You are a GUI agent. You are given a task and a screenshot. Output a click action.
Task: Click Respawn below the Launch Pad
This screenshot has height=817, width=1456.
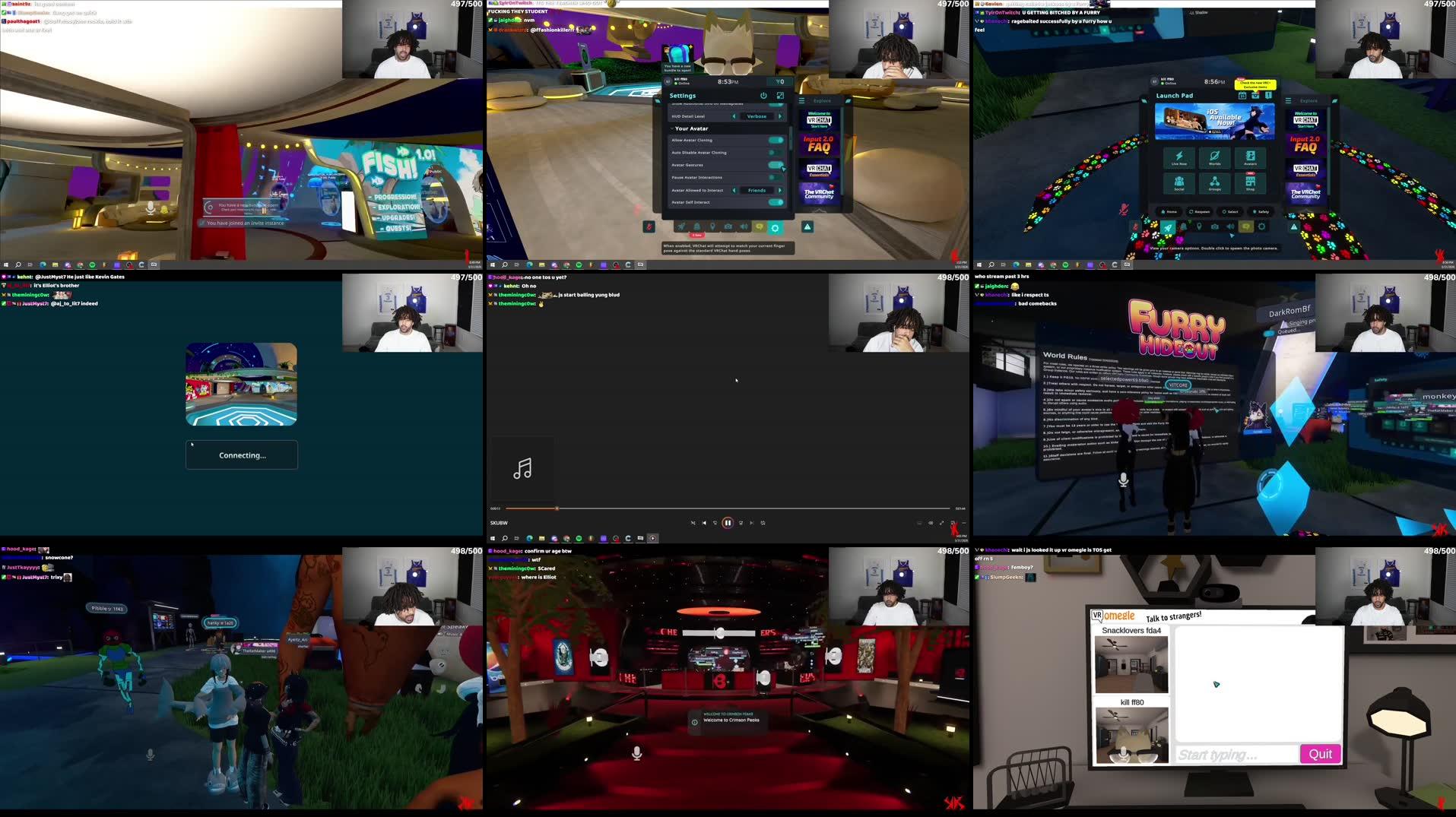coord(1199,212)
